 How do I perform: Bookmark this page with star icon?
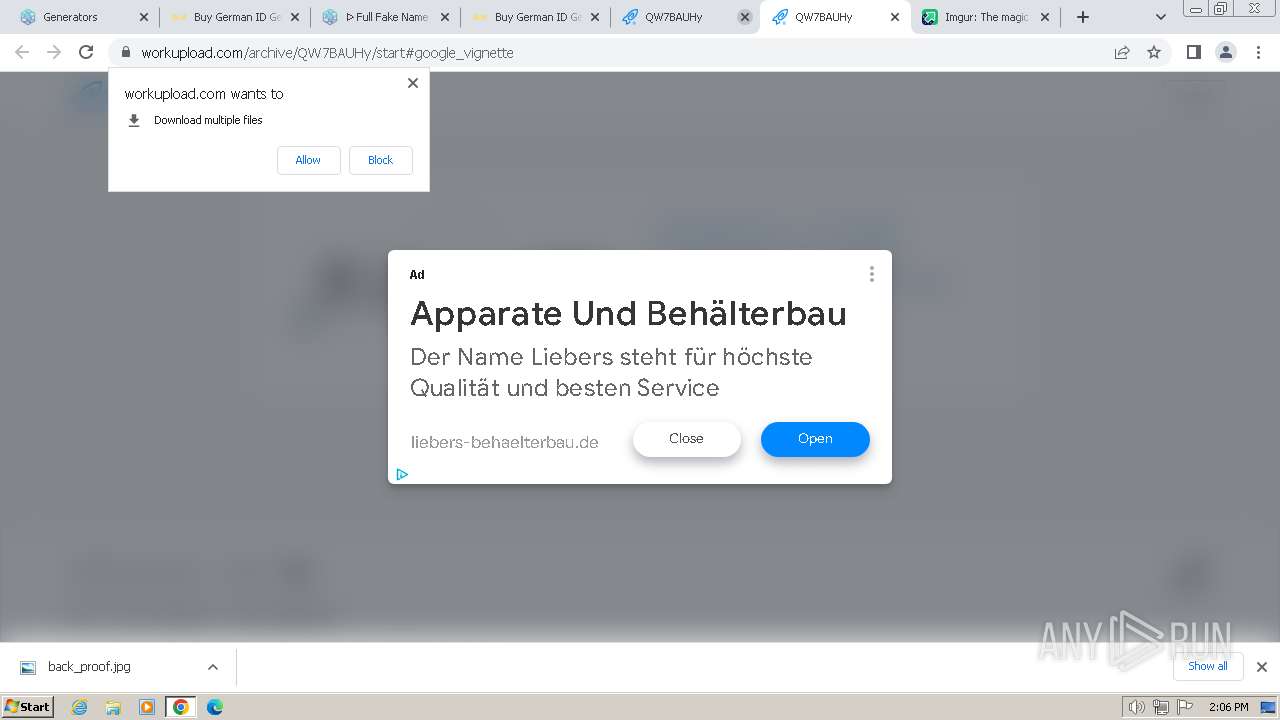tap(1154, 52)
